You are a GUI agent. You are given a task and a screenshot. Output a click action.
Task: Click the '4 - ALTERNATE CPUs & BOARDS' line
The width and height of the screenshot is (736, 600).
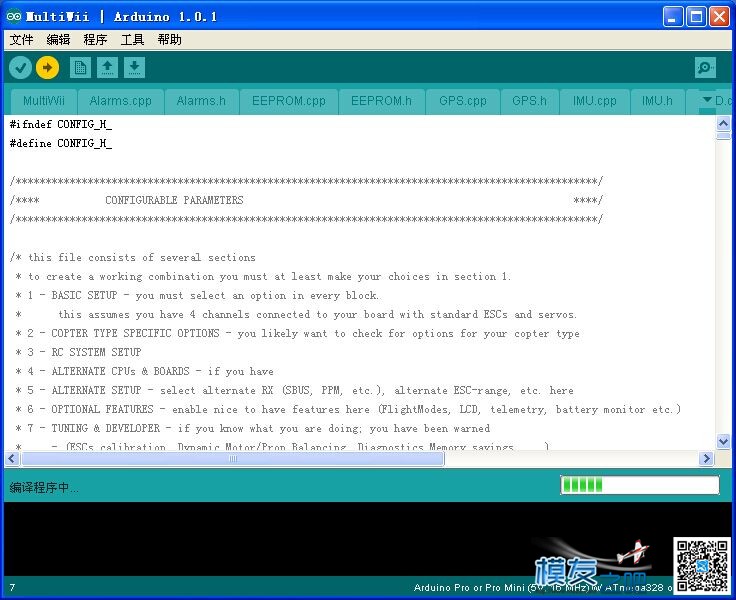pos(145,371)
